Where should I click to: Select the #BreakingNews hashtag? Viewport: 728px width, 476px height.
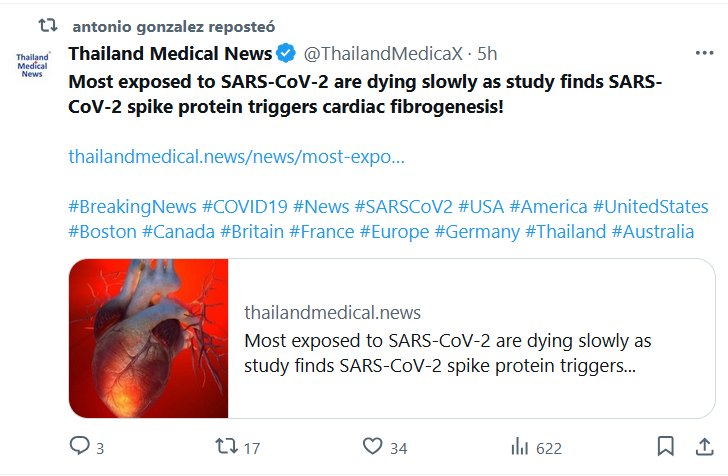point(132,207)
